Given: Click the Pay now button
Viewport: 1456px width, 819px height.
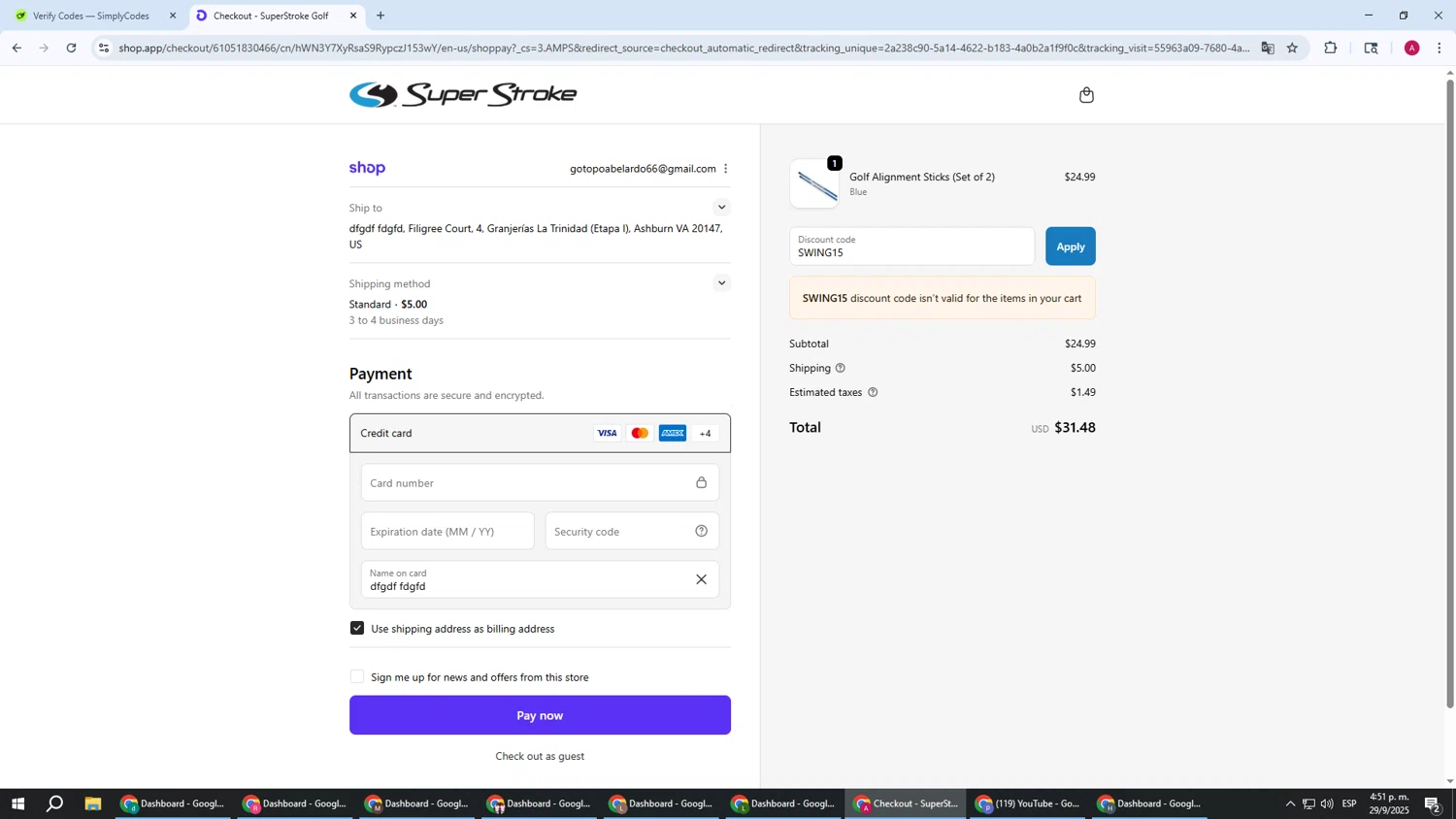Looking at the screenshot, I should tap(540, 715).
